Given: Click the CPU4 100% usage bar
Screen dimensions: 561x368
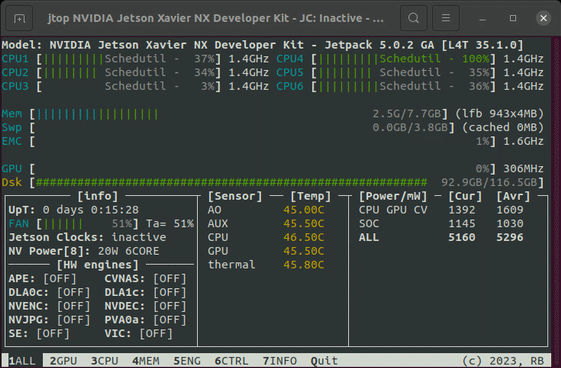Looking at the screenshot, I should click(x=404, y=59).
